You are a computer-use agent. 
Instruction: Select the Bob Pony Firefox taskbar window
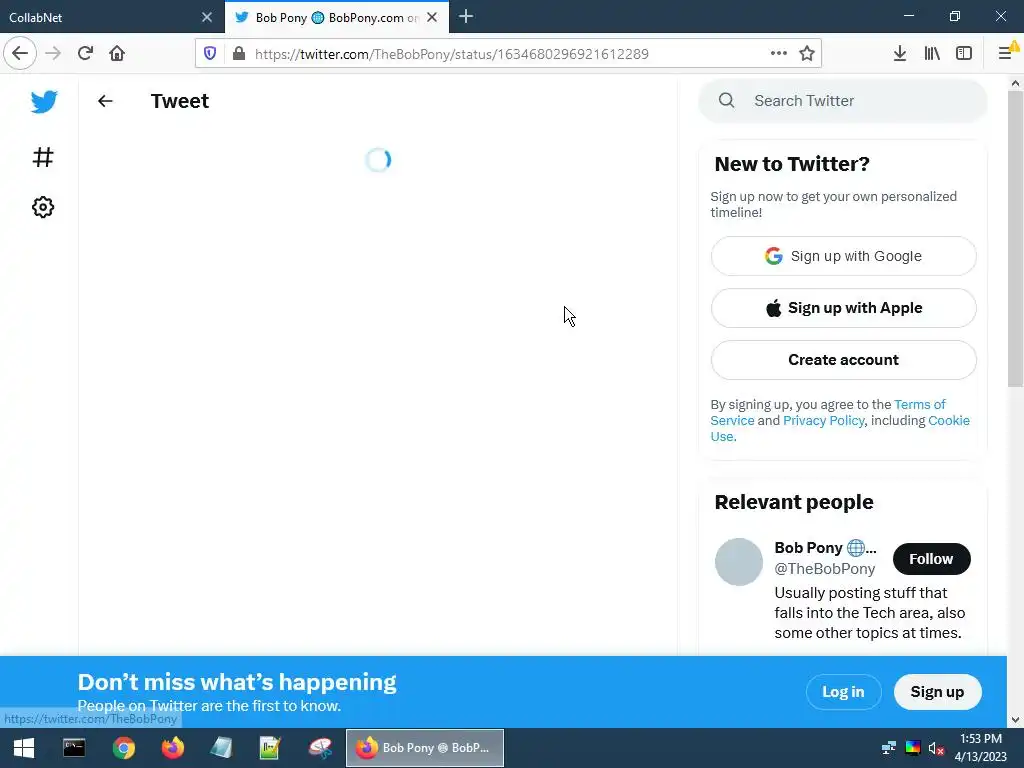[424, 748]
